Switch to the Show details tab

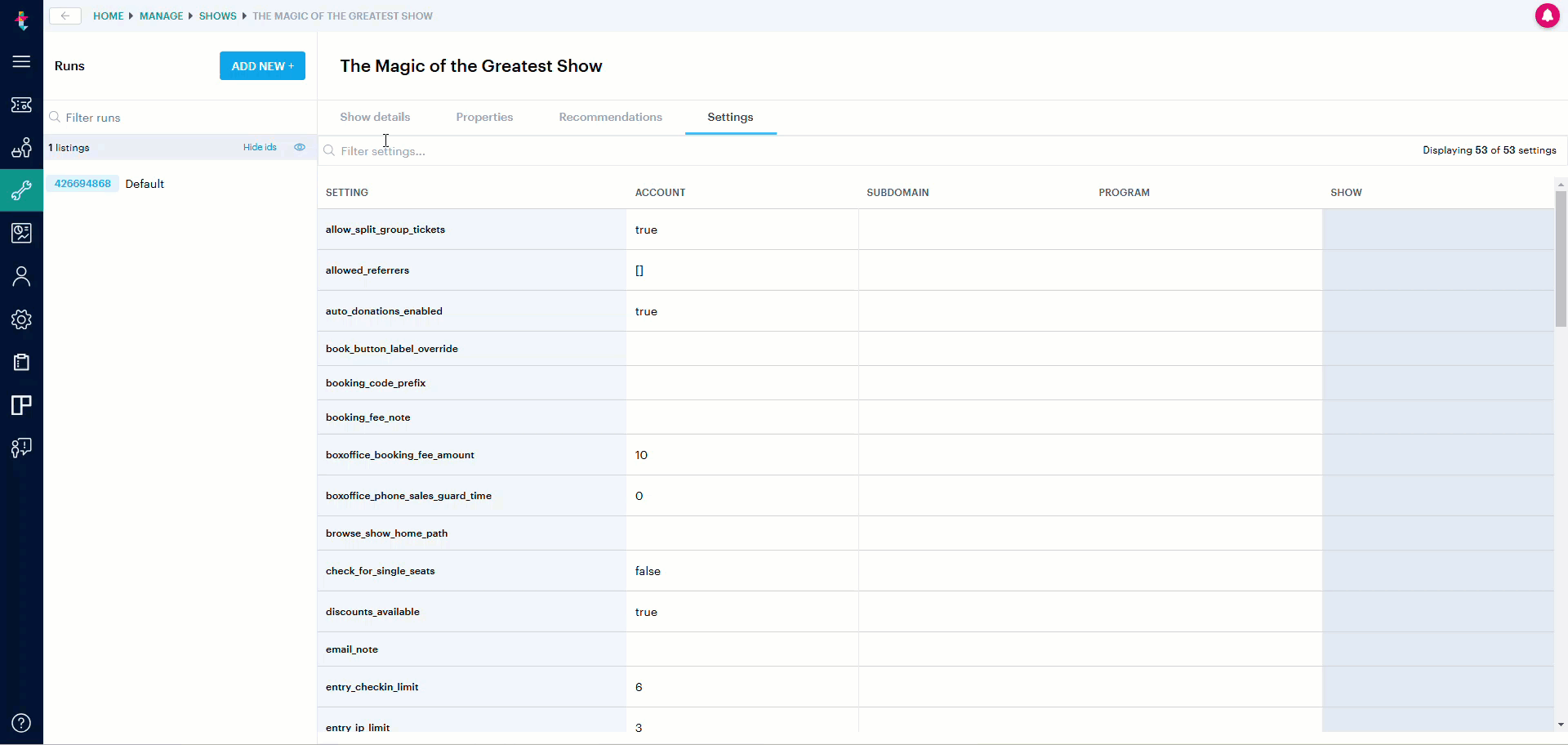(375, 117)
